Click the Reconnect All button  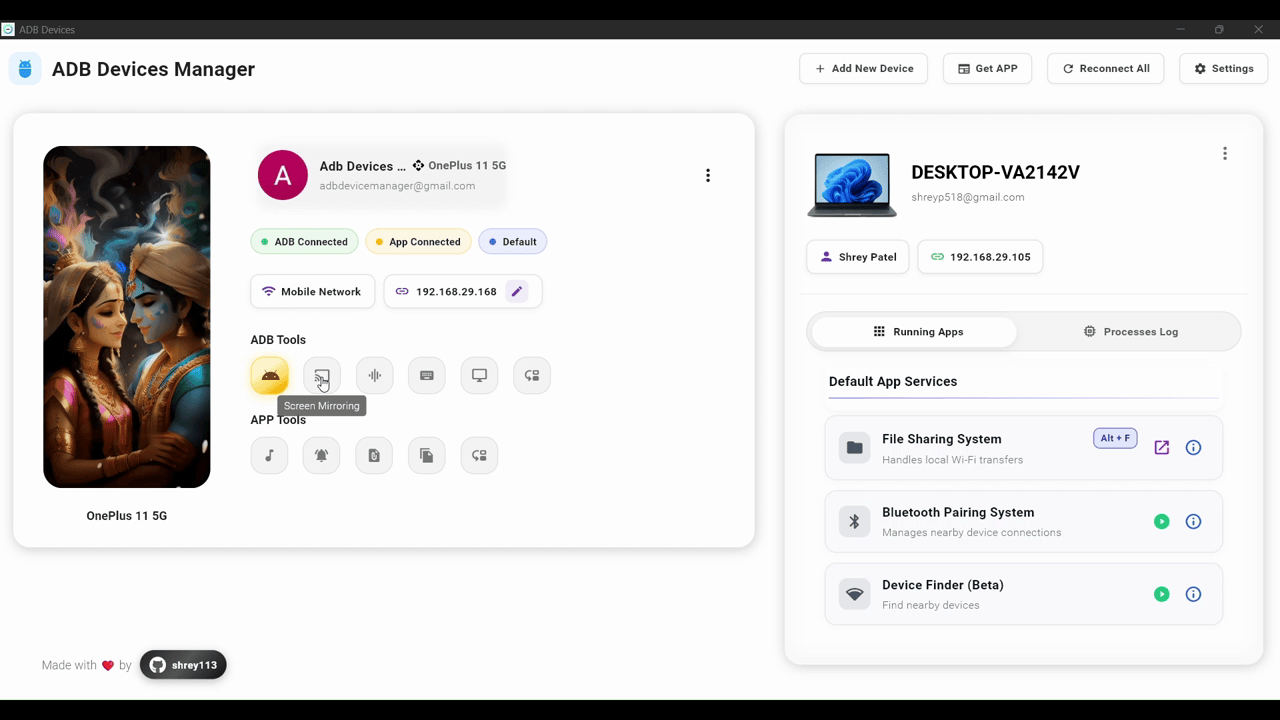(x=1105, y=68)
